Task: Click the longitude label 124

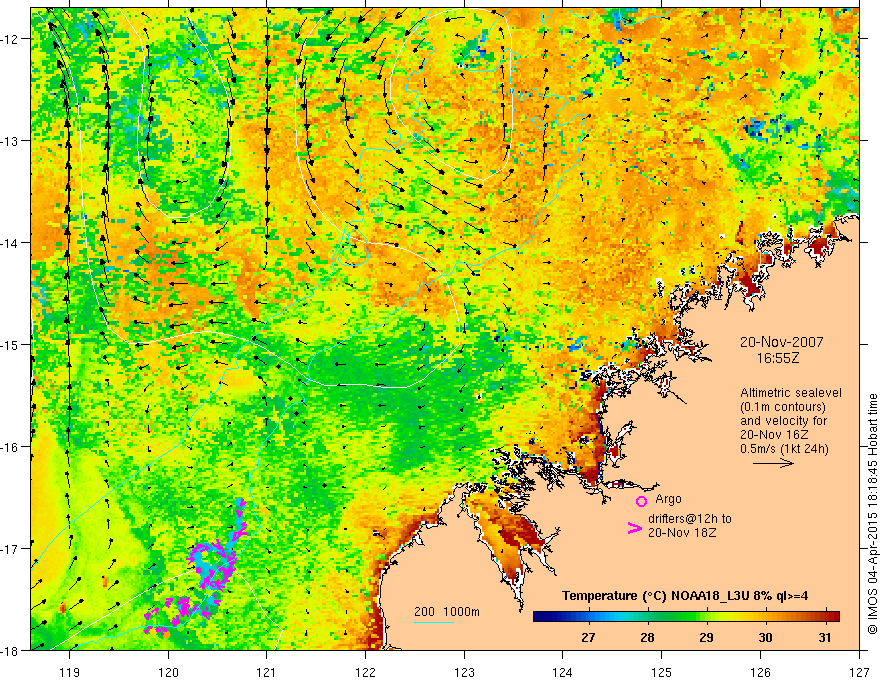Action: [562, 672]
